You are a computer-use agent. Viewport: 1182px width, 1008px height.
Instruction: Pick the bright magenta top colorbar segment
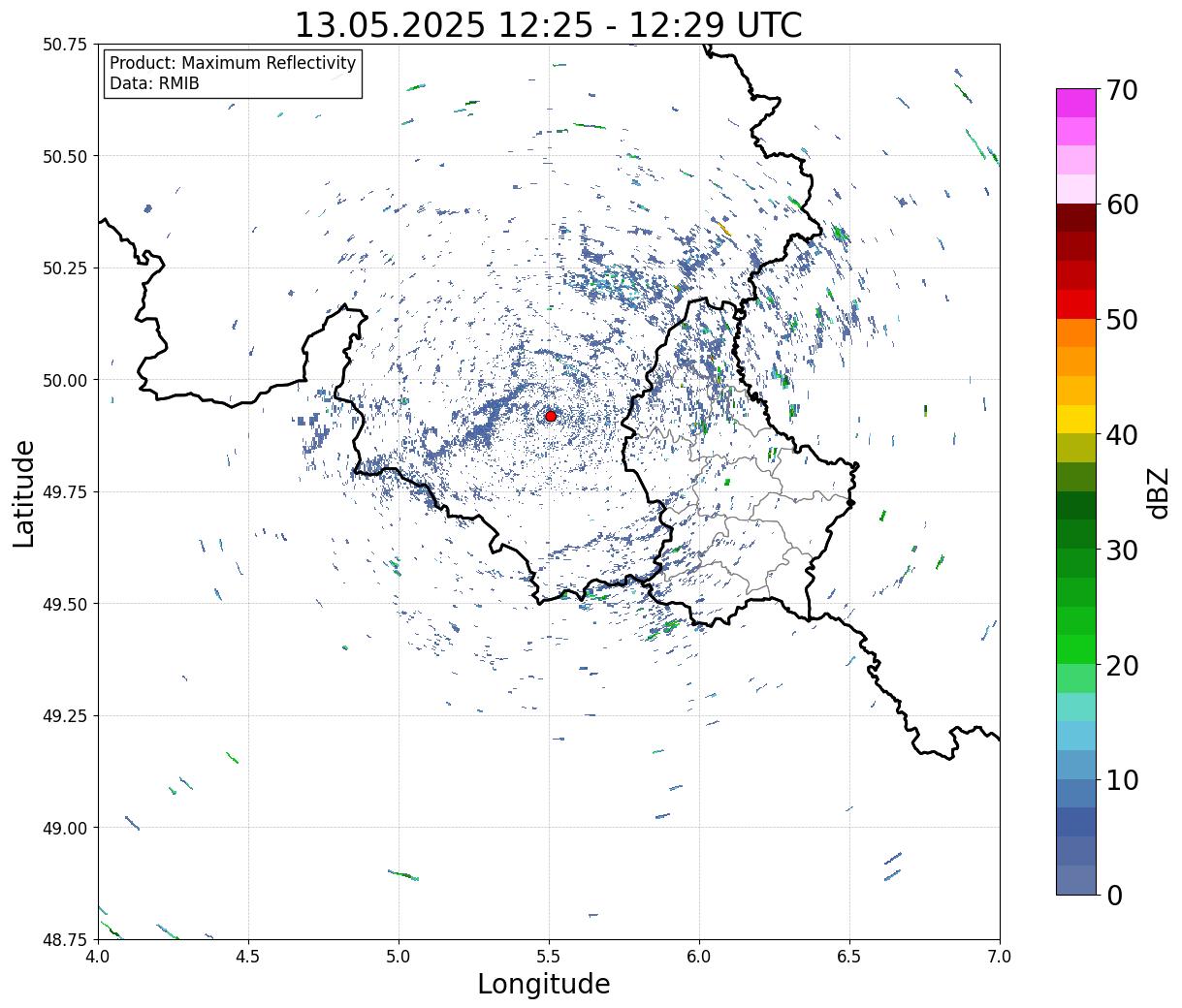1075,103
